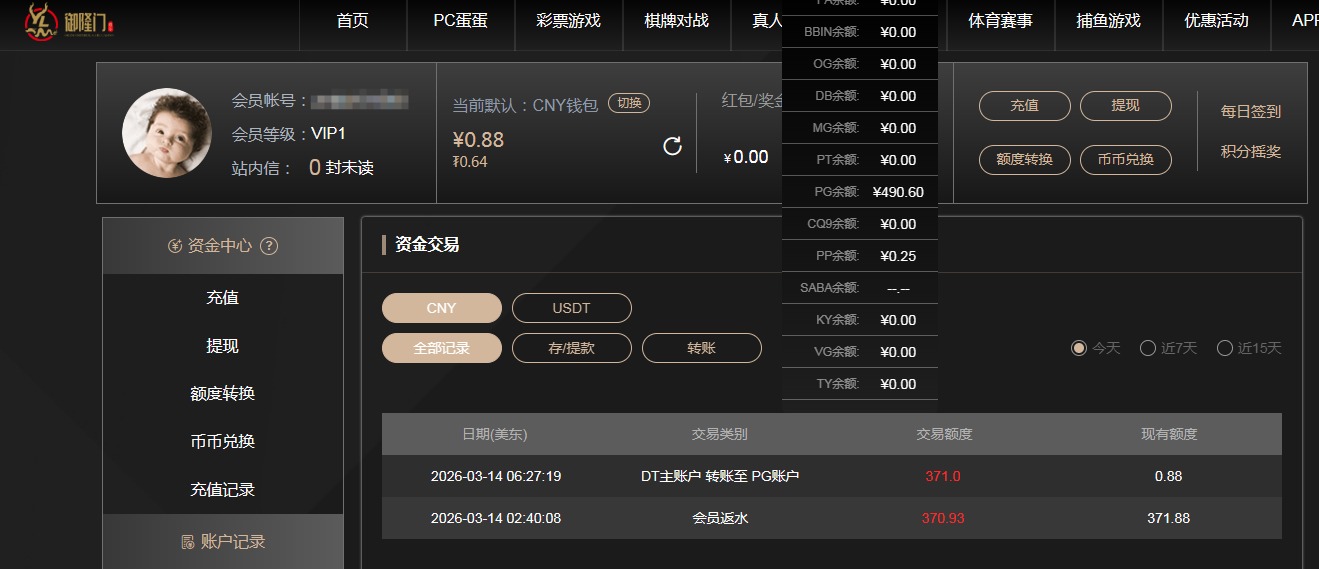Click the 账户记录 icon in the sidebar
This screenshot has width=1319, height=569.
pyautogui.click(x=188, y=542)
